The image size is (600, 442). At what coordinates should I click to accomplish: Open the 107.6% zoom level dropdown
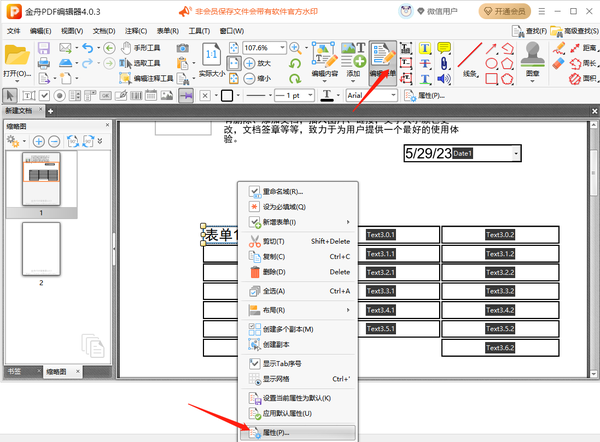pyautogui.click(x=281, y=48)
